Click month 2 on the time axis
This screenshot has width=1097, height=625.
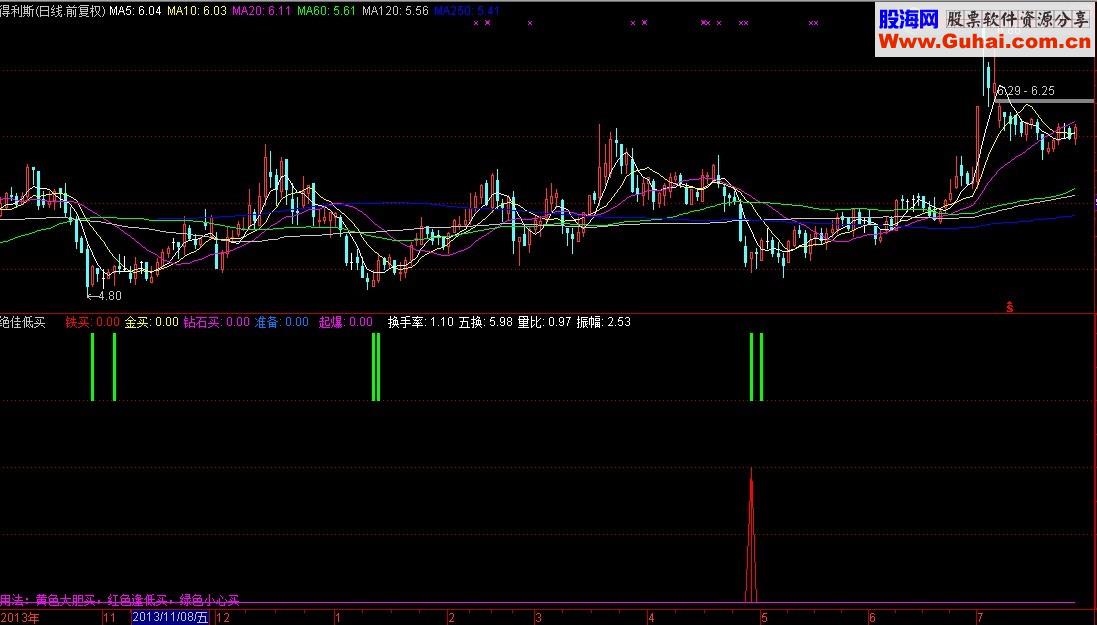point(451,618)
